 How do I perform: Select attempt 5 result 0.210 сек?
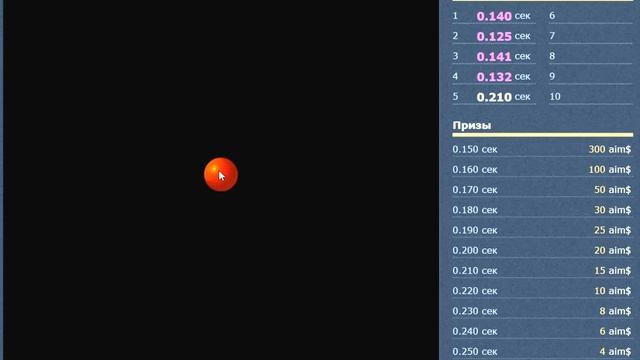[503, 97]
